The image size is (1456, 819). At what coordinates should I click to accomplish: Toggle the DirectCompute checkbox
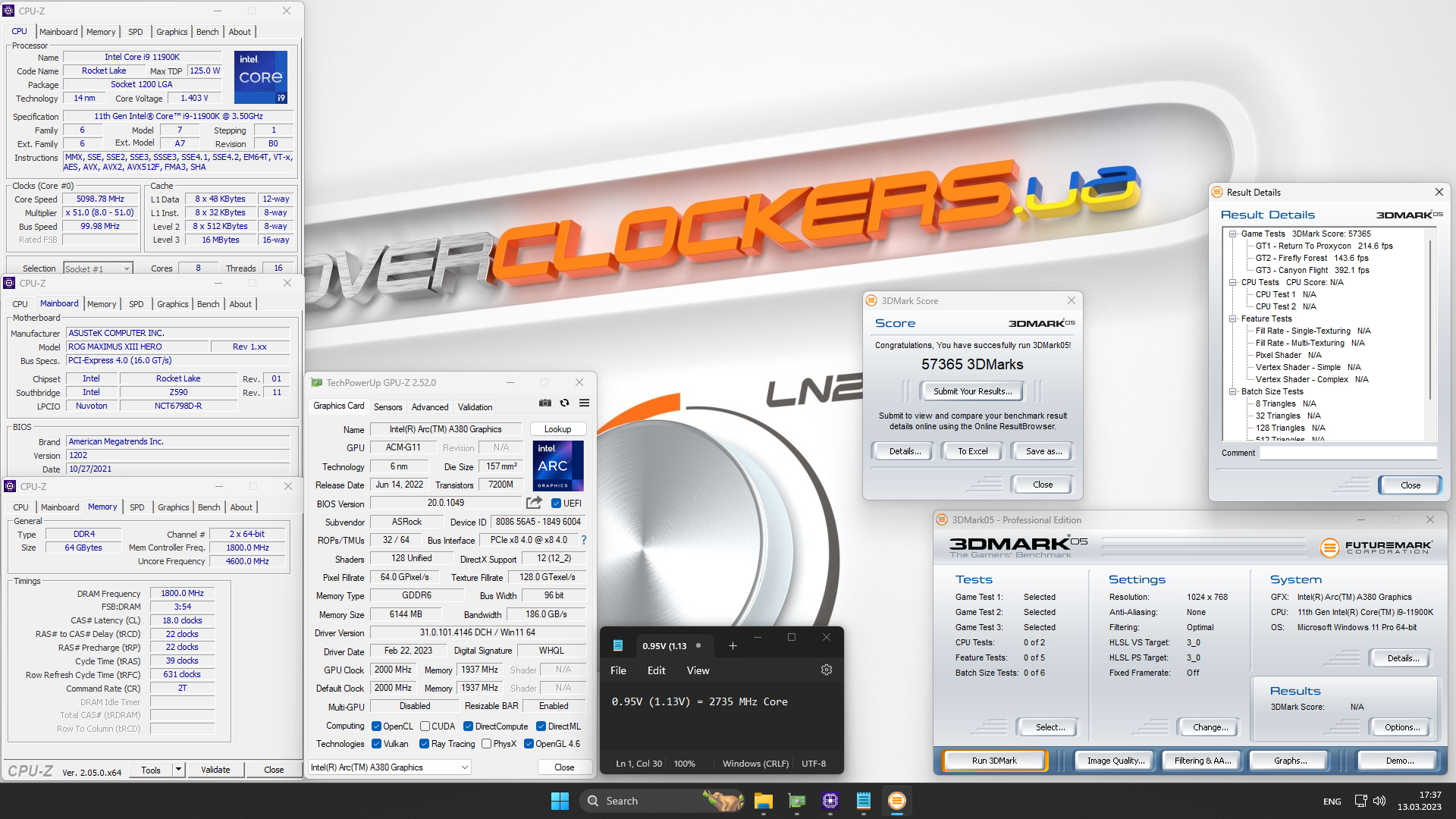click(x=468, y=726)
